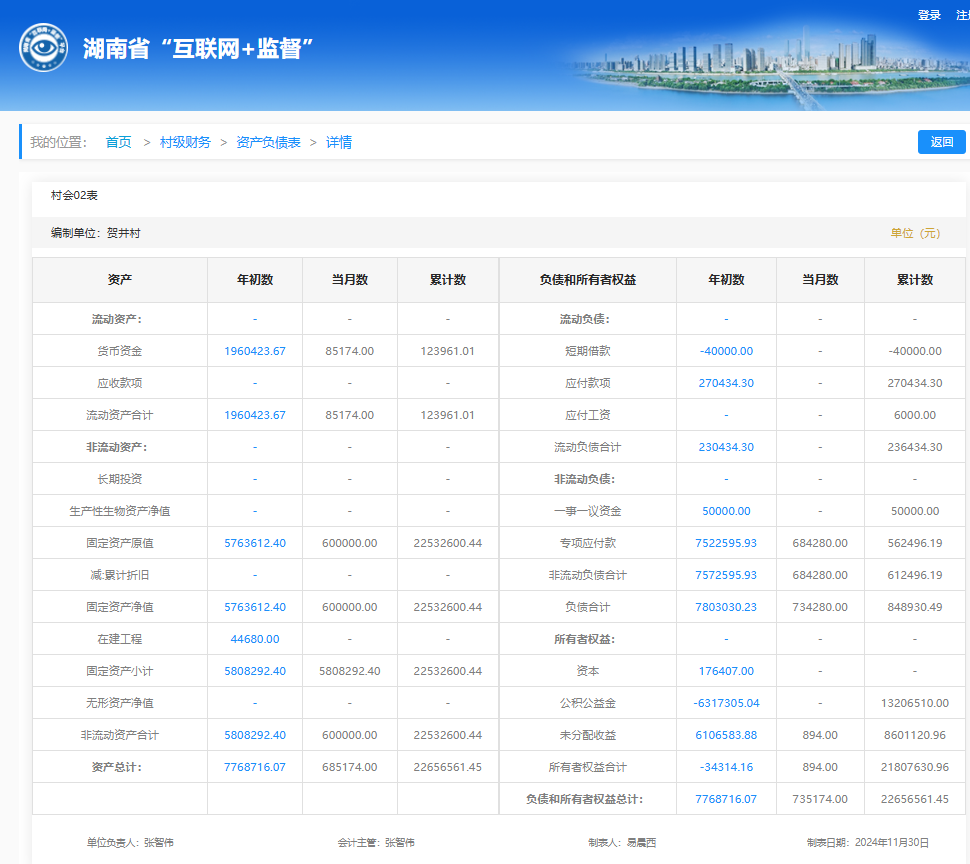Open 一事一议资金 opening balance 50000.00
The width and height of the screenshot is (970, 864).
tap(726, 511)
